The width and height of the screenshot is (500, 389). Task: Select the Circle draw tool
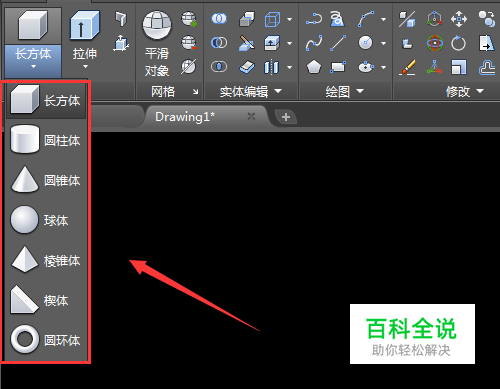click(x=366, y=43)
